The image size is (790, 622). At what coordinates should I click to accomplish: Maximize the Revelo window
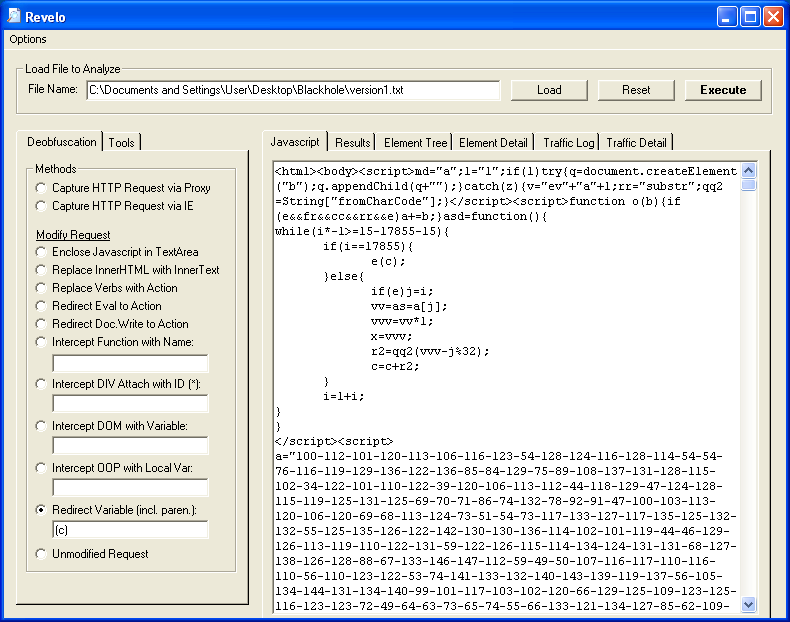pos(750,16)
